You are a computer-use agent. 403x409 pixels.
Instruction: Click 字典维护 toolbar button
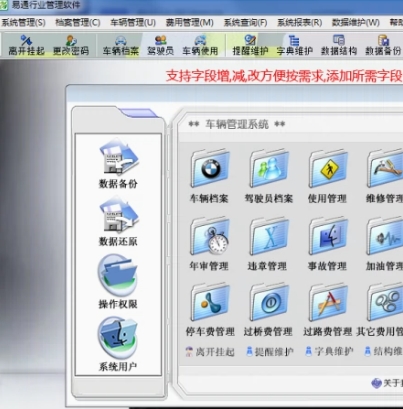click(294, 45)
